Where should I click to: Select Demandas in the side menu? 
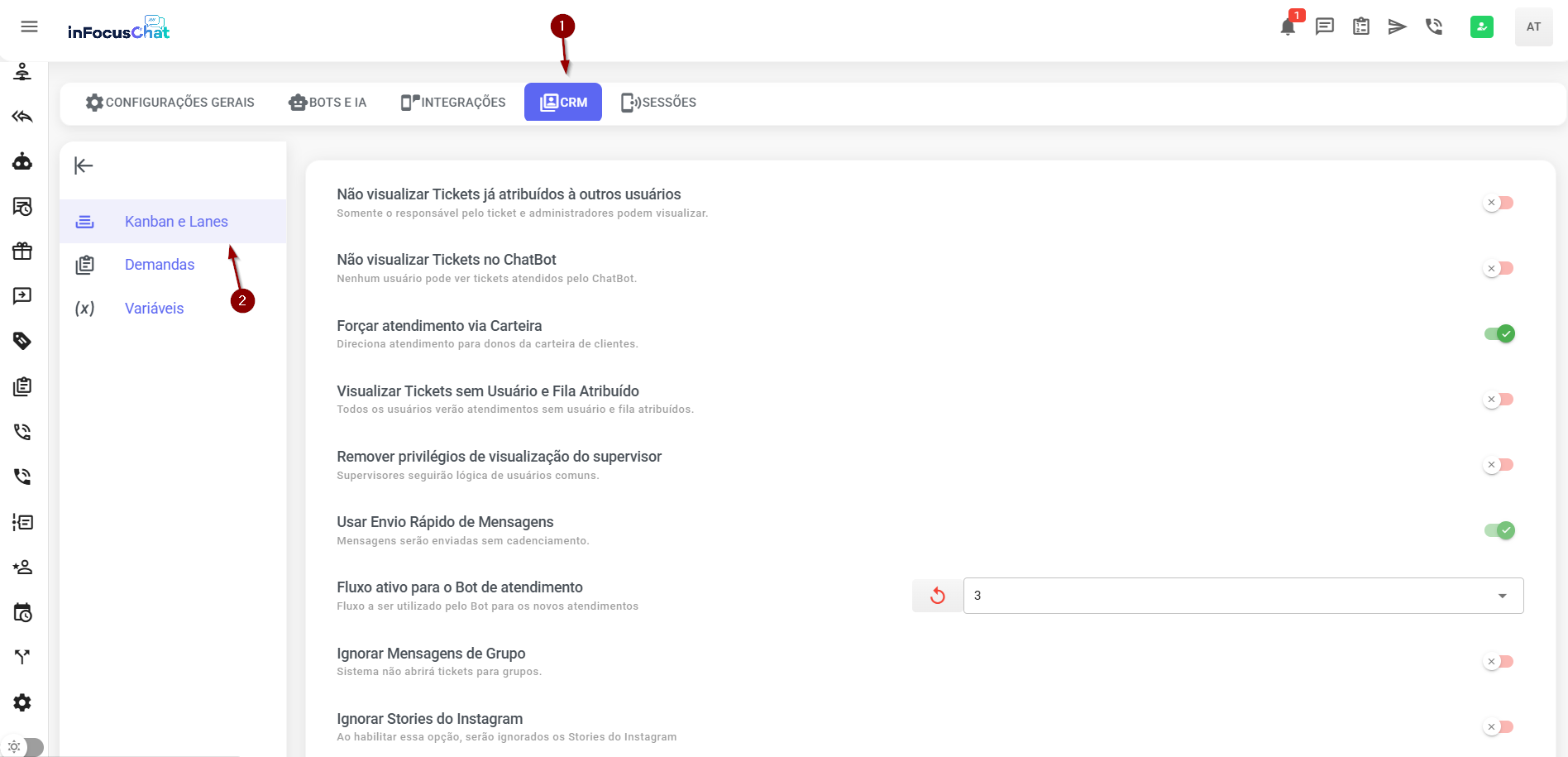(160, 265)
